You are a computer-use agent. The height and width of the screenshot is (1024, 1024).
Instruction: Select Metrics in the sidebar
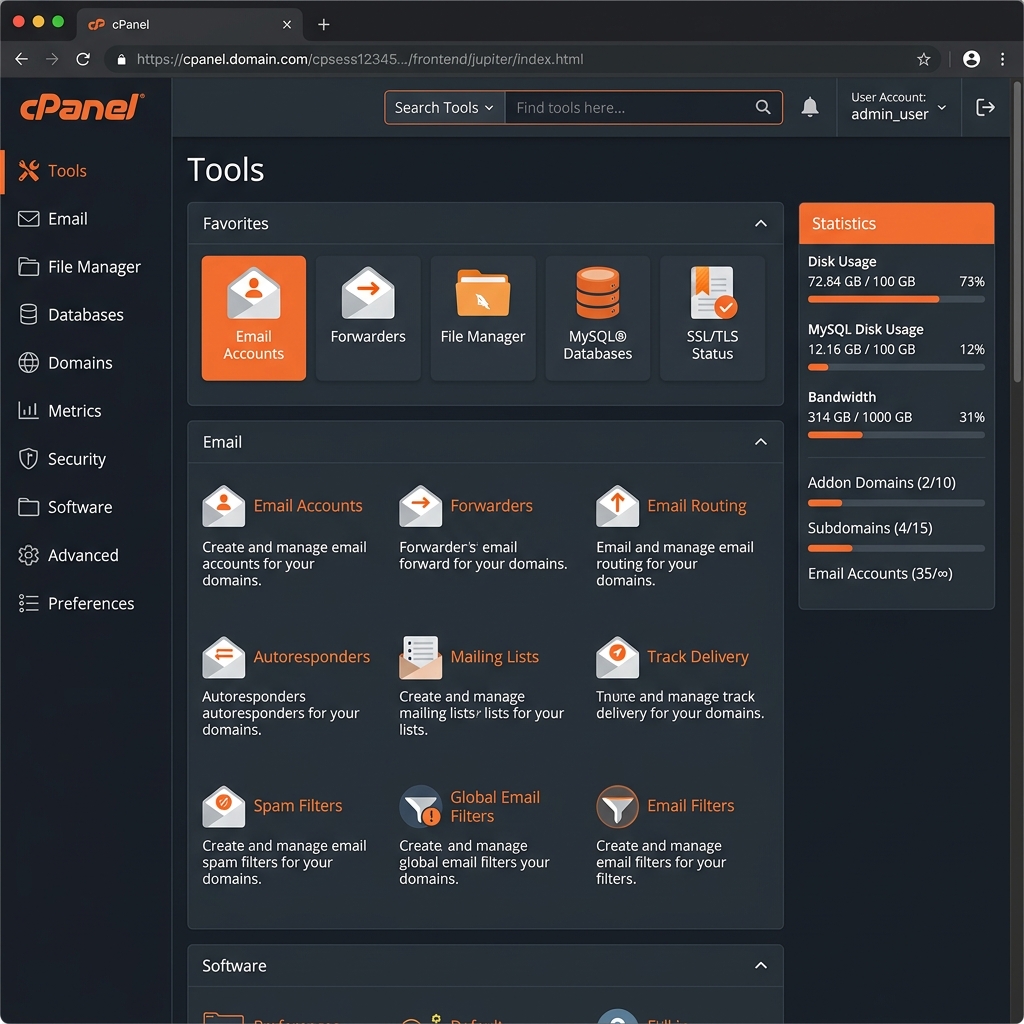point(86,411)
